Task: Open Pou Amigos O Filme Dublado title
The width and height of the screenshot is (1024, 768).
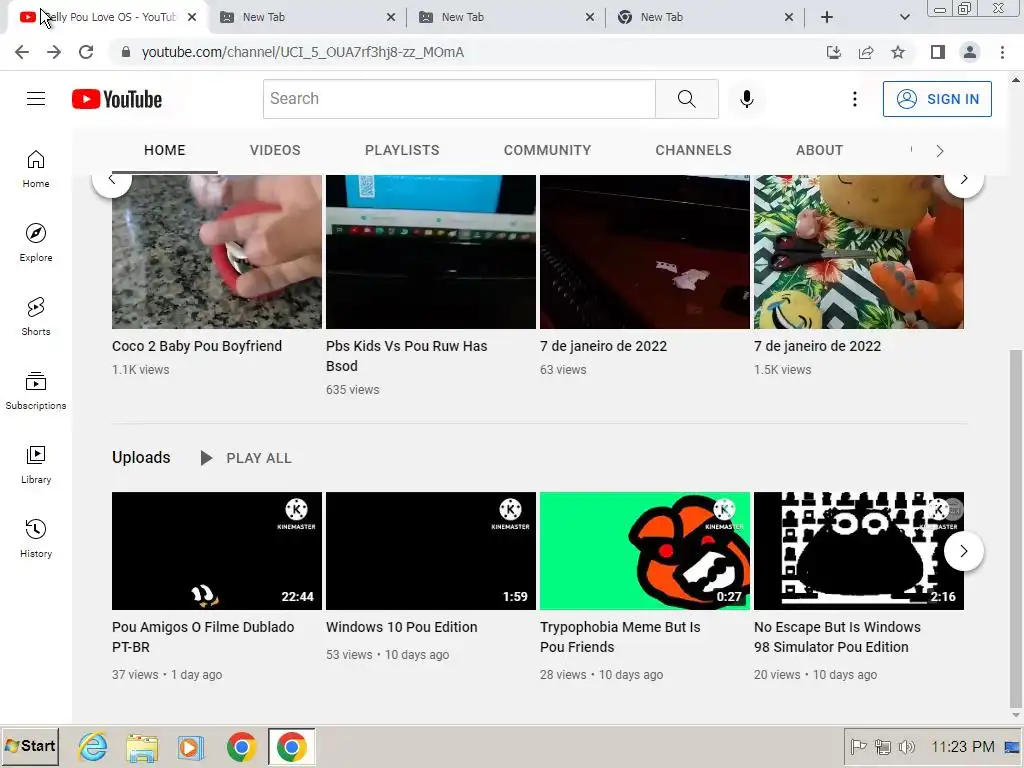Action: (203, 637)
